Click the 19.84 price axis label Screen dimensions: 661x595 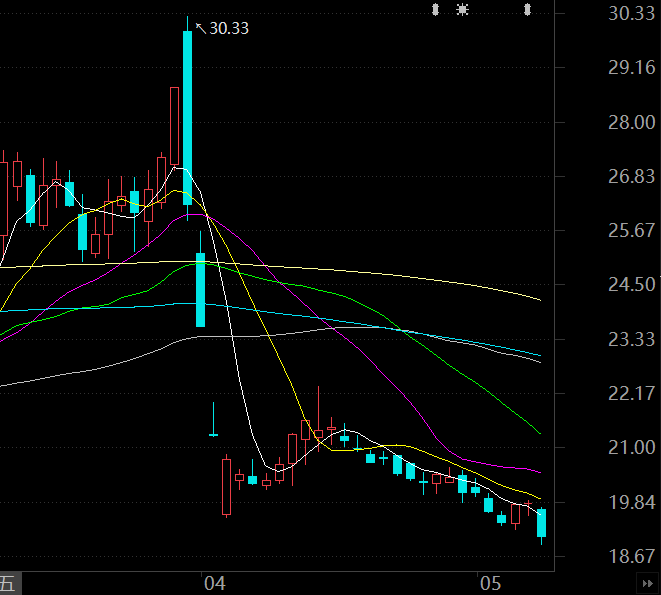[631, 502]
